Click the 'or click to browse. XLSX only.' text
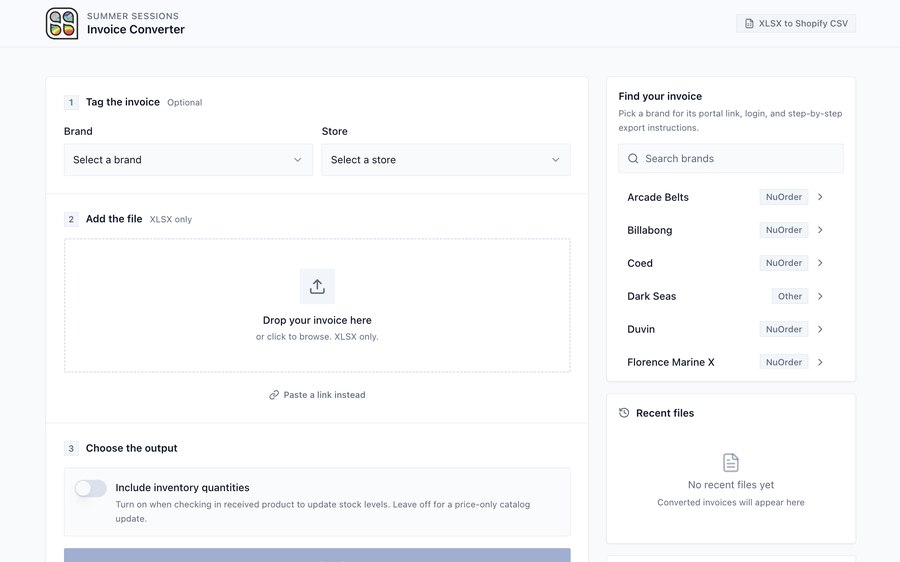The height and width of the screenshot is (562, 900). click(317, 336)
